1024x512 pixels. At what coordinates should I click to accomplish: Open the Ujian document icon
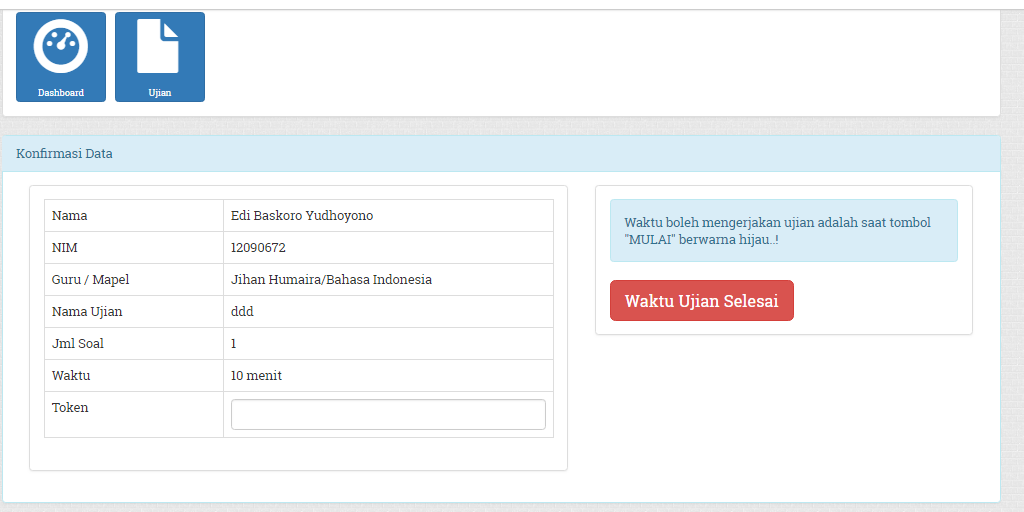159,45
